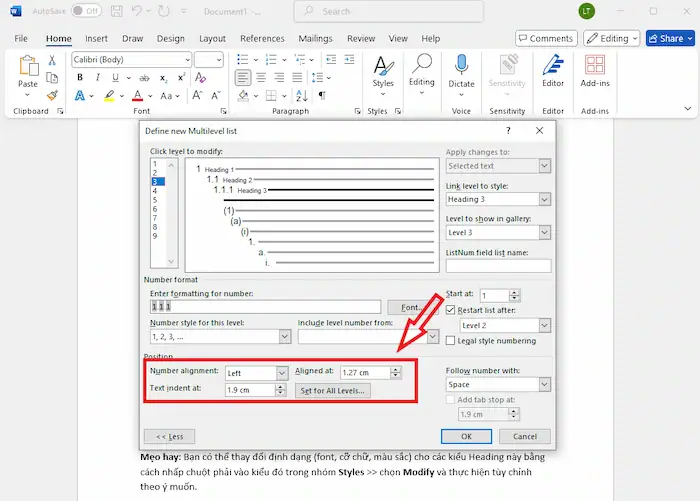This screenshot has width=700, height=501.
Task: Click Set for All Levels button
Action: pyautogui.click(x=333, y=390)
